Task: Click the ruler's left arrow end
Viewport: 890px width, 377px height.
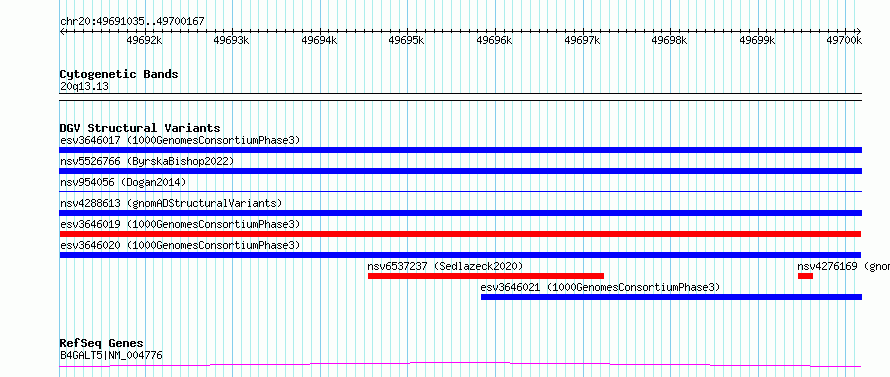Action: [x=62, y=31]
